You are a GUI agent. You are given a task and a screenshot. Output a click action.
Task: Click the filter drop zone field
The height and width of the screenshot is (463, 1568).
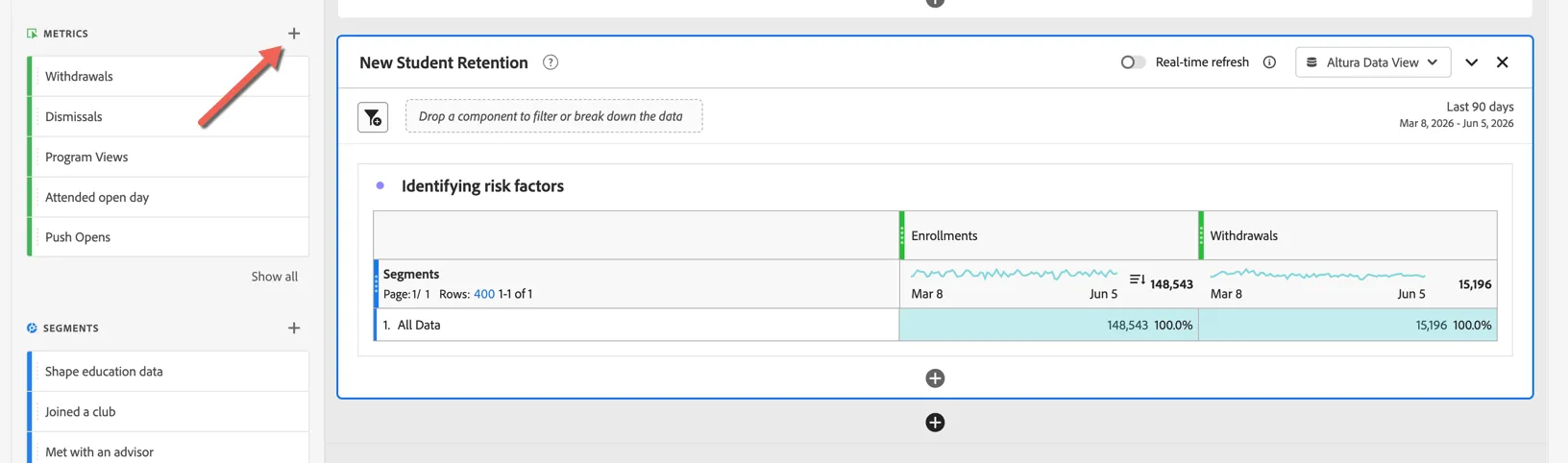click(553, 116)
